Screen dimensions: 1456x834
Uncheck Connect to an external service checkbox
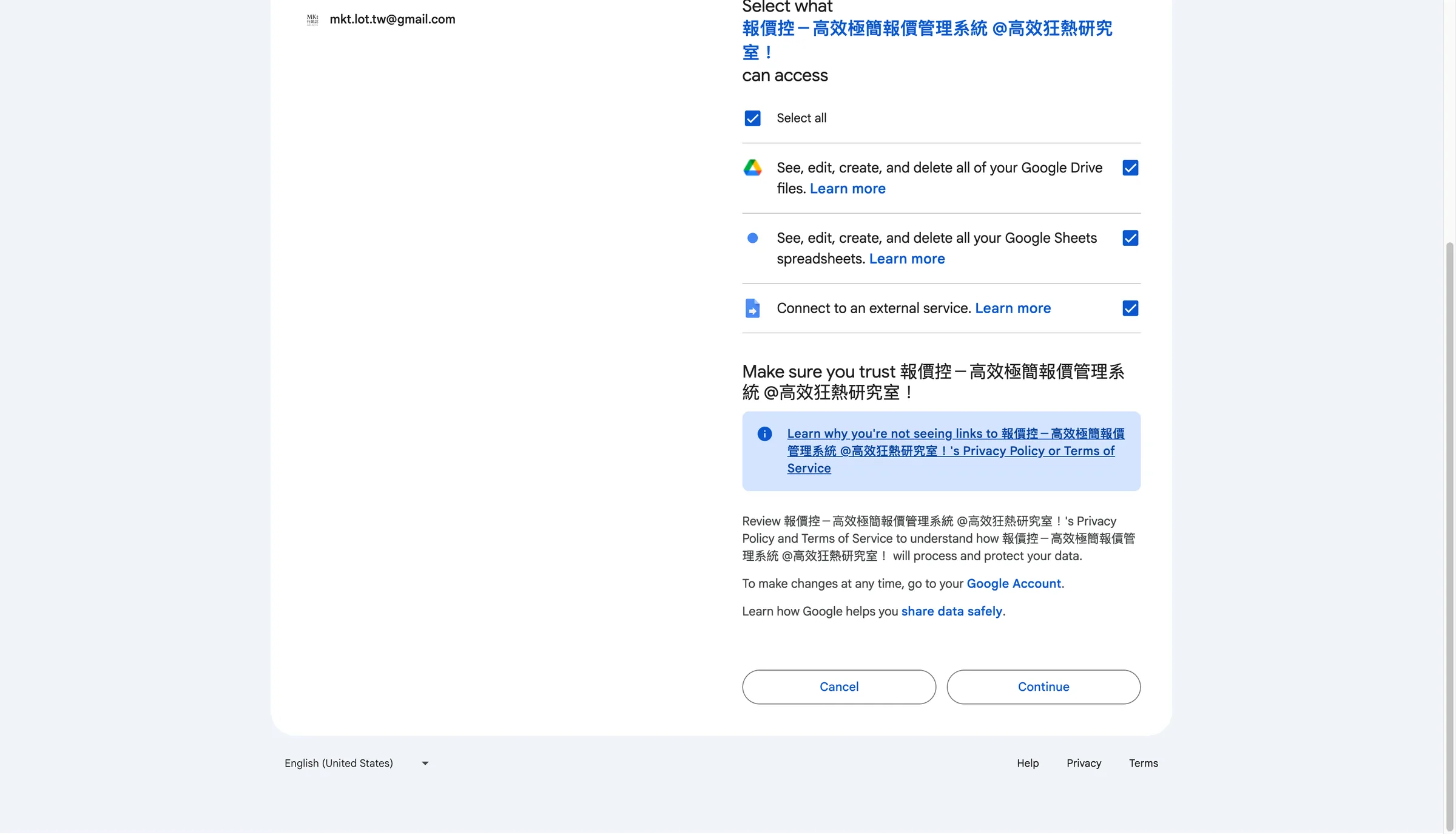coord(1130,308)
